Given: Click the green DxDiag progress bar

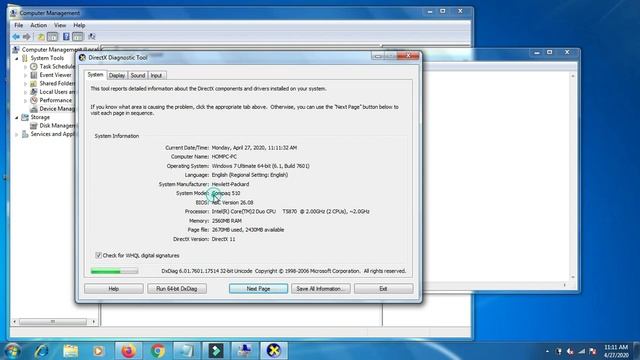Looking at the screenshot, I should point(114,271).
